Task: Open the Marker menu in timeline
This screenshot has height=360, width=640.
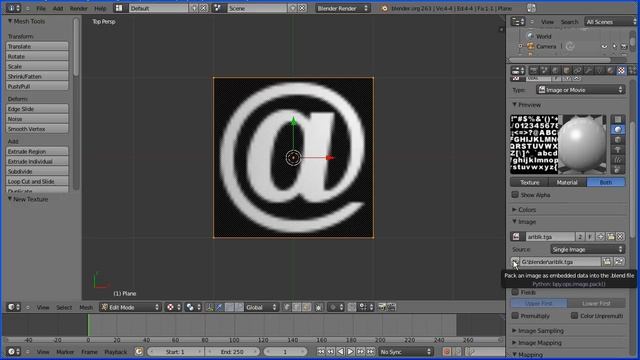Action: 65,351
